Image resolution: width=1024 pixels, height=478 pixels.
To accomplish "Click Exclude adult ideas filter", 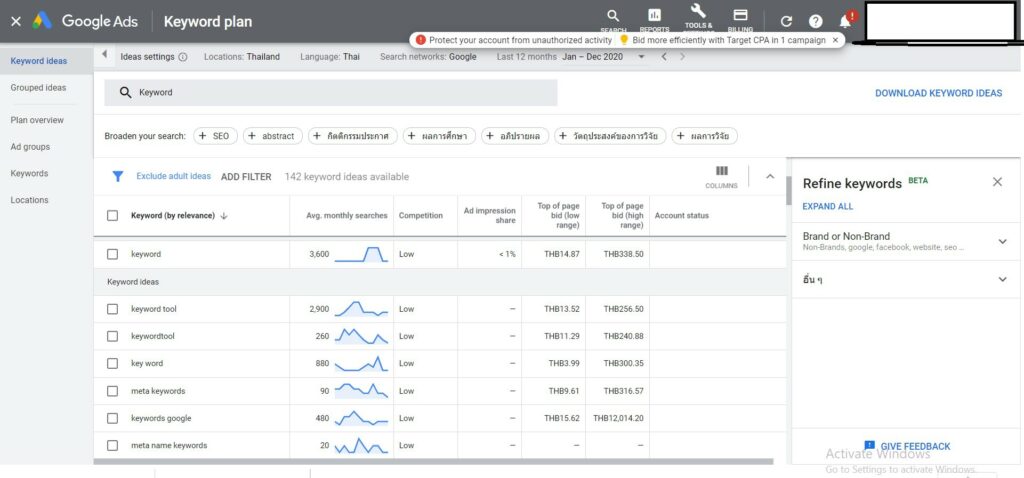I will [174, 176].
